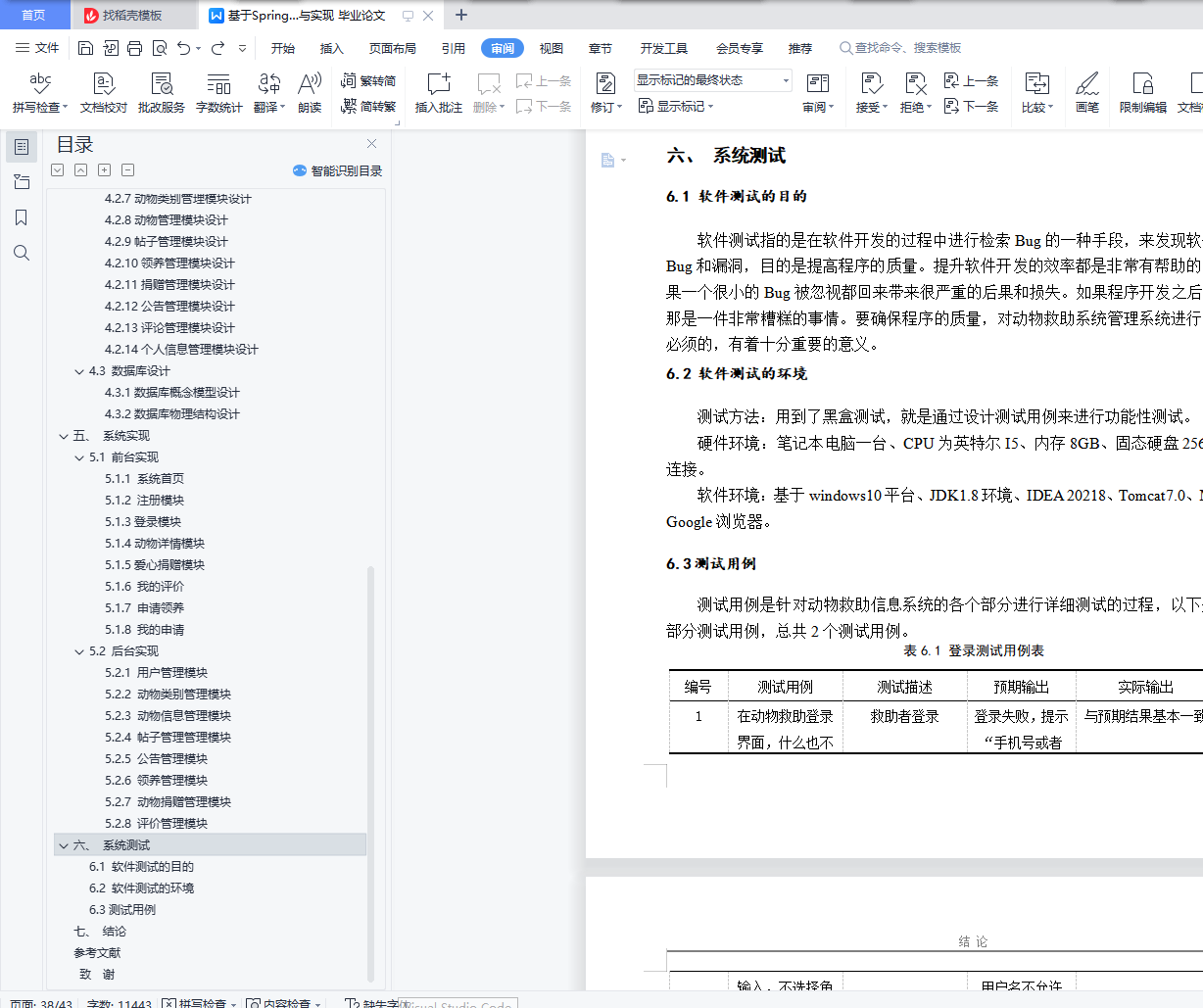
Task: Expand all outline levels with plus box
Action: click(x=104, y=170)
